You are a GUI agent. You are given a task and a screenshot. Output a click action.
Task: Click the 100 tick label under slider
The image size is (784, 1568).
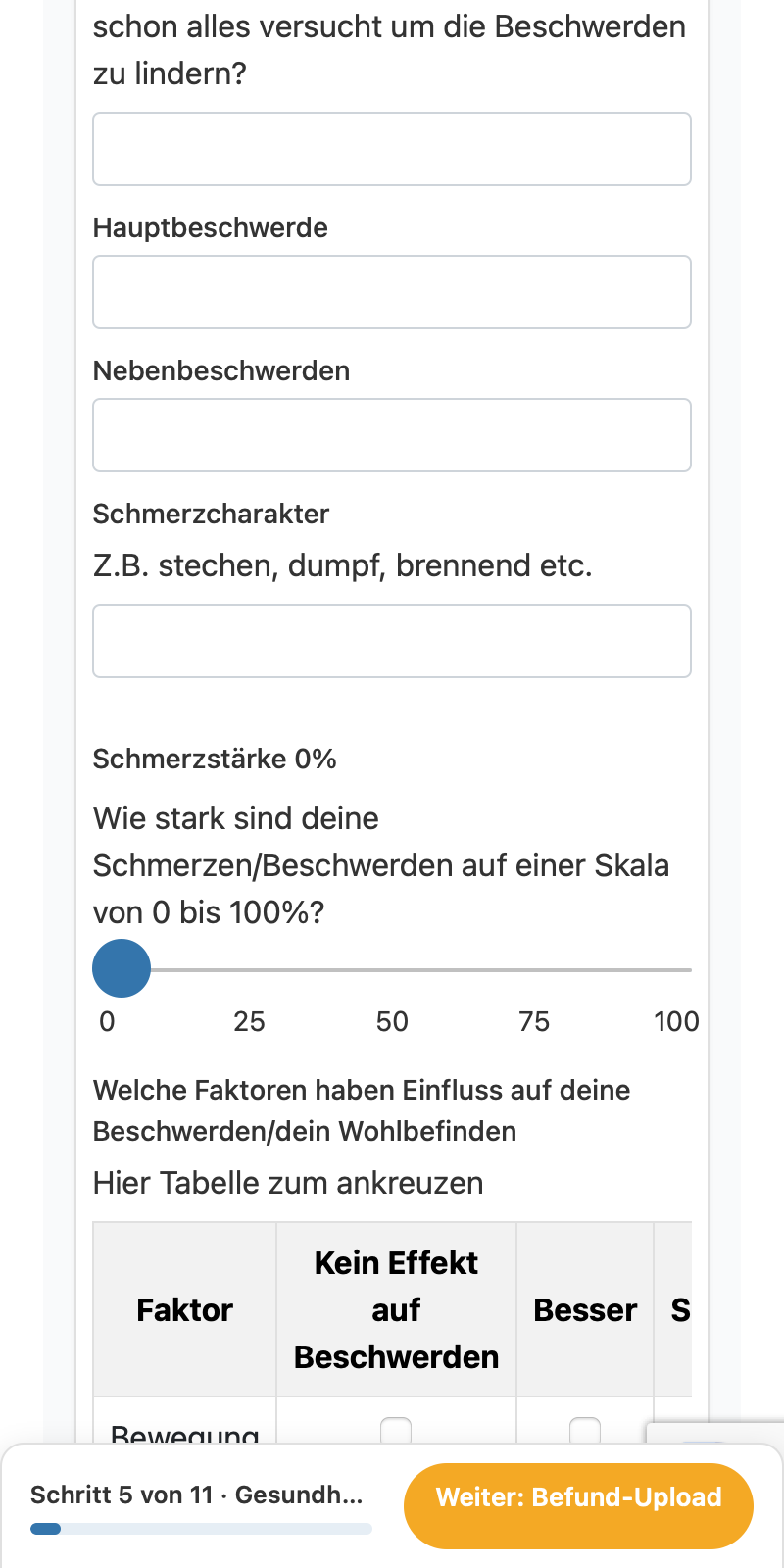[x=676, y=1021]
